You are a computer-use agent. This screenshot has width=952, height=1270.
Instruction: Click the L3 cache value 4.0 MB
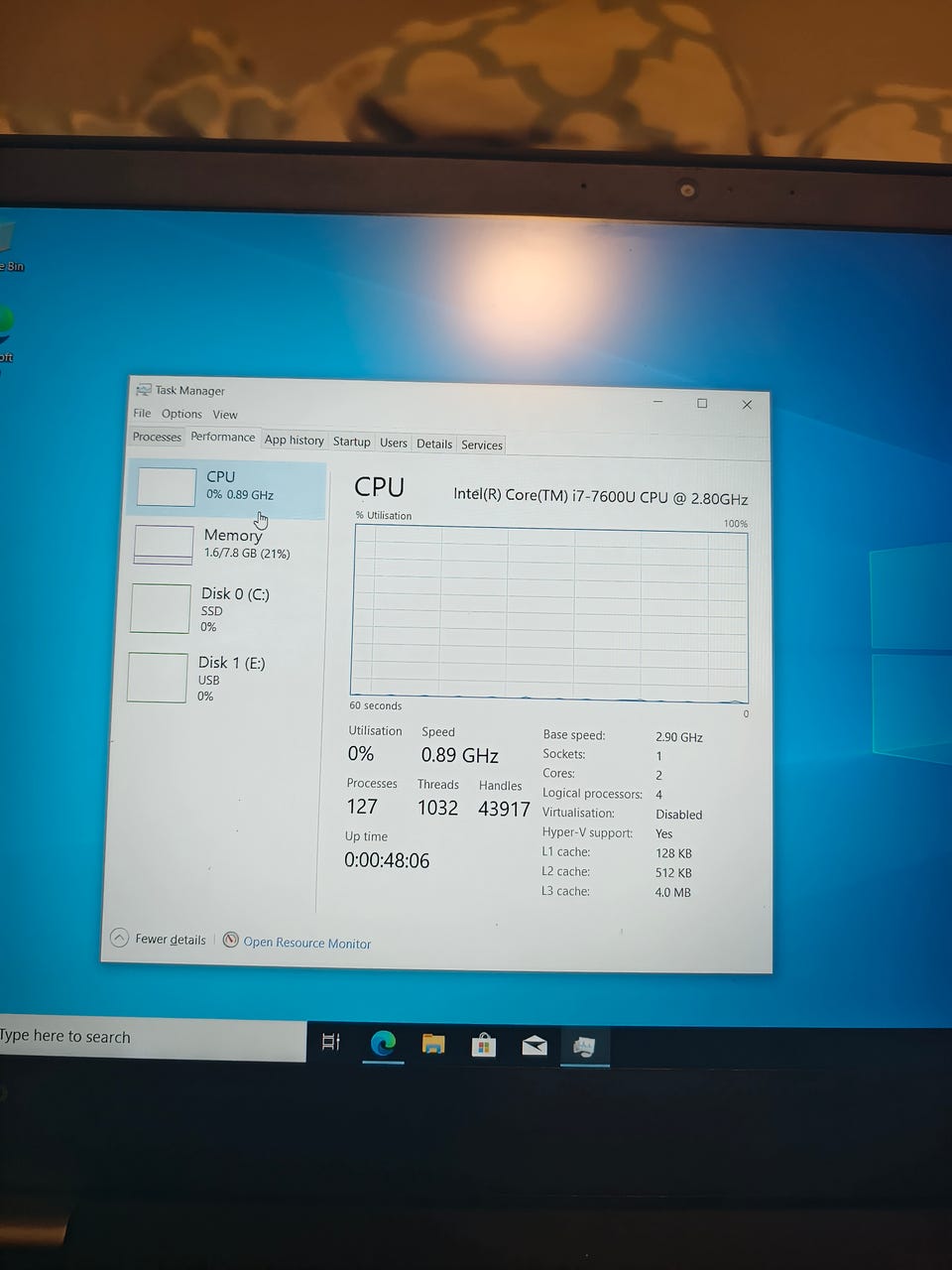[x=672, y=892]
